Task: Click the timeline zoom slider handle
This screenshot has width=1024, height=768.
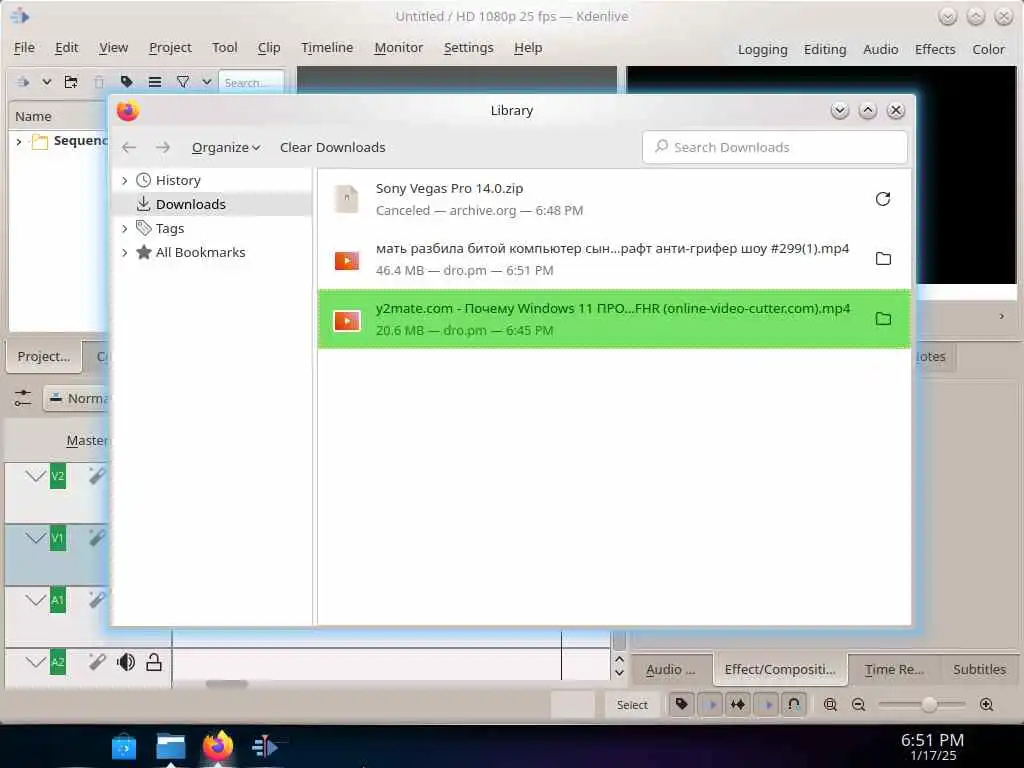Action: [x=929, y=705]
